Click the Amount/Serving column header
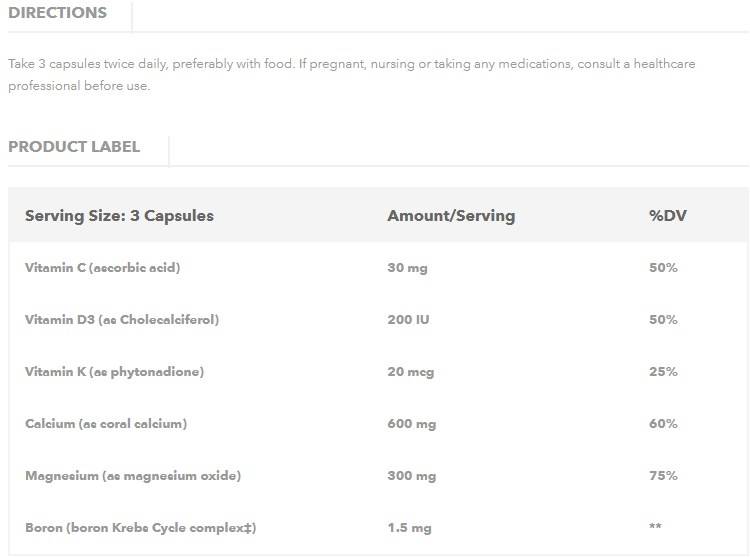The image size is (750, 557). [x=451, y=215]
